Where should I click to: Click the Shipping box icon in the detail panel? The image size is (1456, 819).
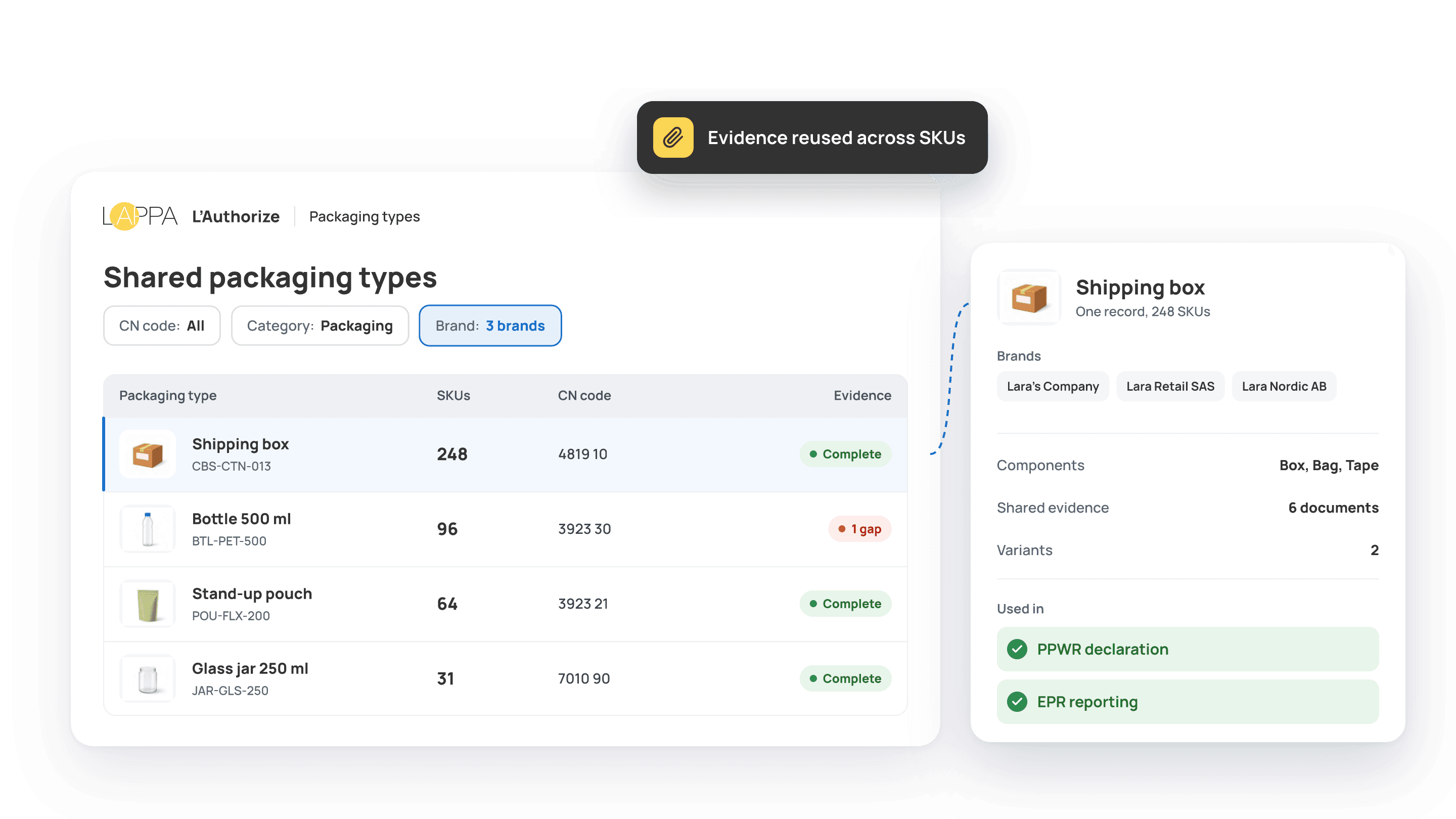(x=1029, y=297)
